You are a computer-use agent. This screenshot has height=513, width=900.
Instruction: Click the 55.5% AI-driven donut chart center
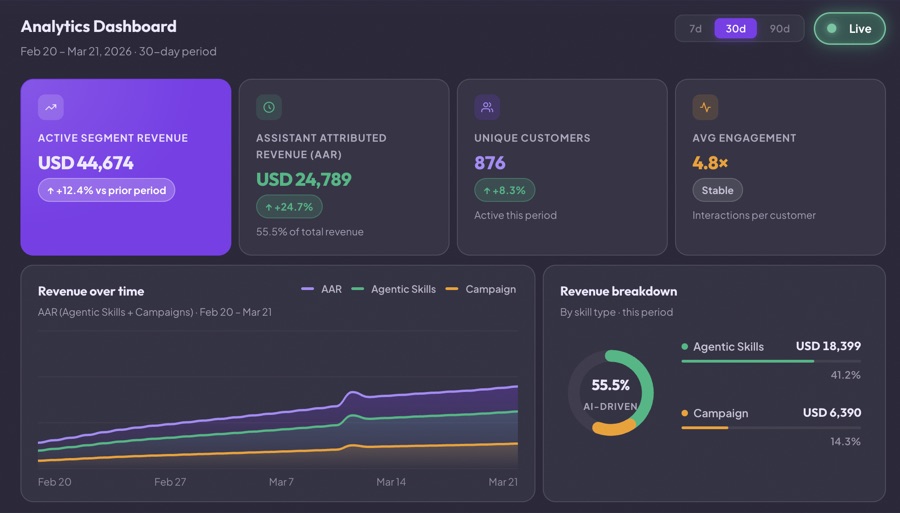click(x=611, y=393)
